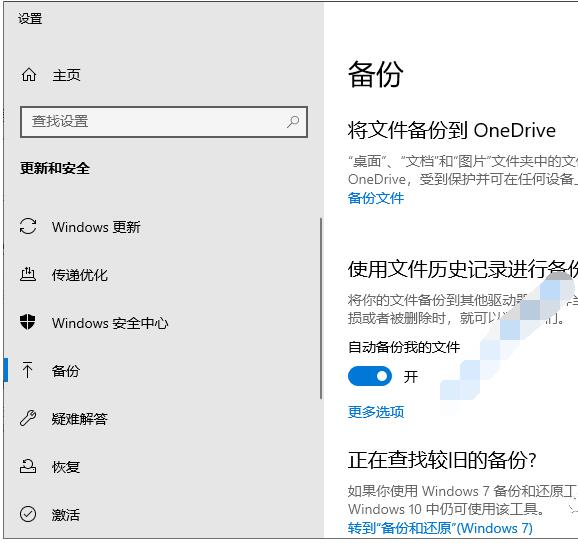Screen dimensions: 578x543
Task: Click the 恢复 recovery icon
Action: point(28,466)
